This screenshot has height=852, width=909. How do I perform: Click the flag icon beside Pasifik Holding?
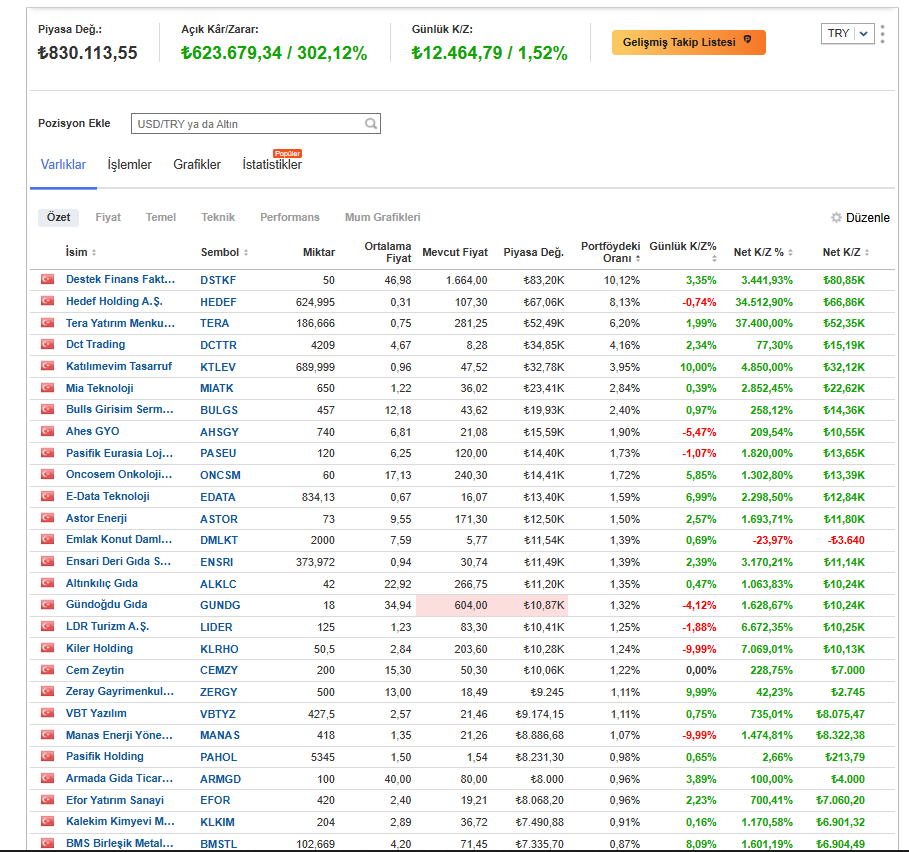pyautogui.click(x=48, y=756)
